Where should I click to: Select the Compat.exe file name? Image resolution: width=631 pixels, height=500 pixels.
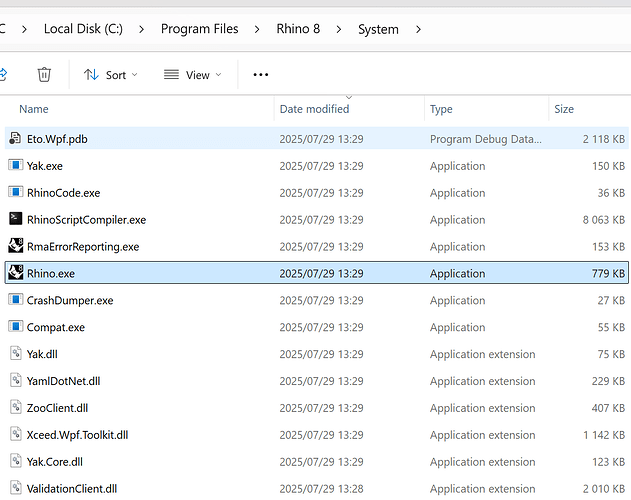pyautogui.click(x=56, y=327)
